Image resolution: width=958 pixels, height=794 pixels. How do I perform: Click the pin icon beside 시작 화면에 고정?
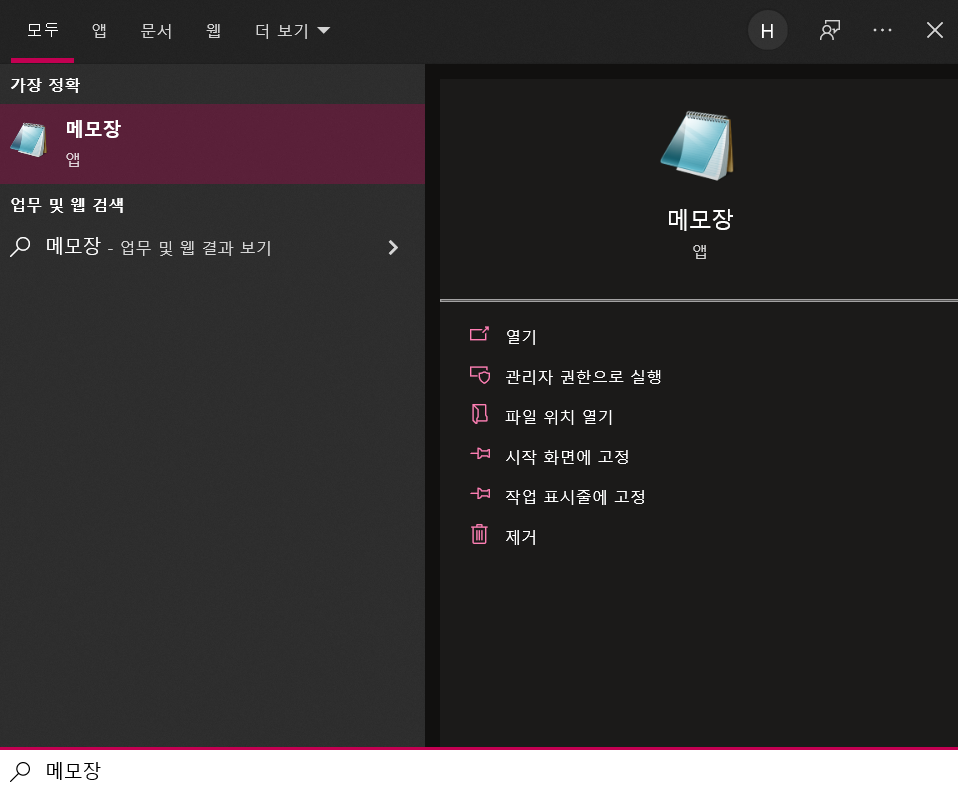[480, 453]
